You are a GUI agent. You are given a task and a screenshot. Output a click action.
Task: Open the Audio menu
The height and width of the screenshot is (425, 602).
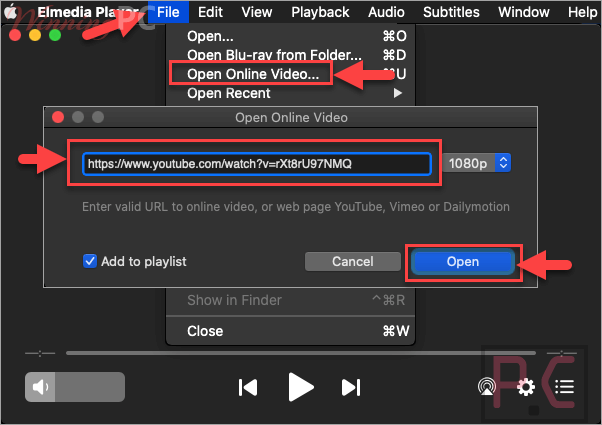pyautogui.click(x=386, y=12)
